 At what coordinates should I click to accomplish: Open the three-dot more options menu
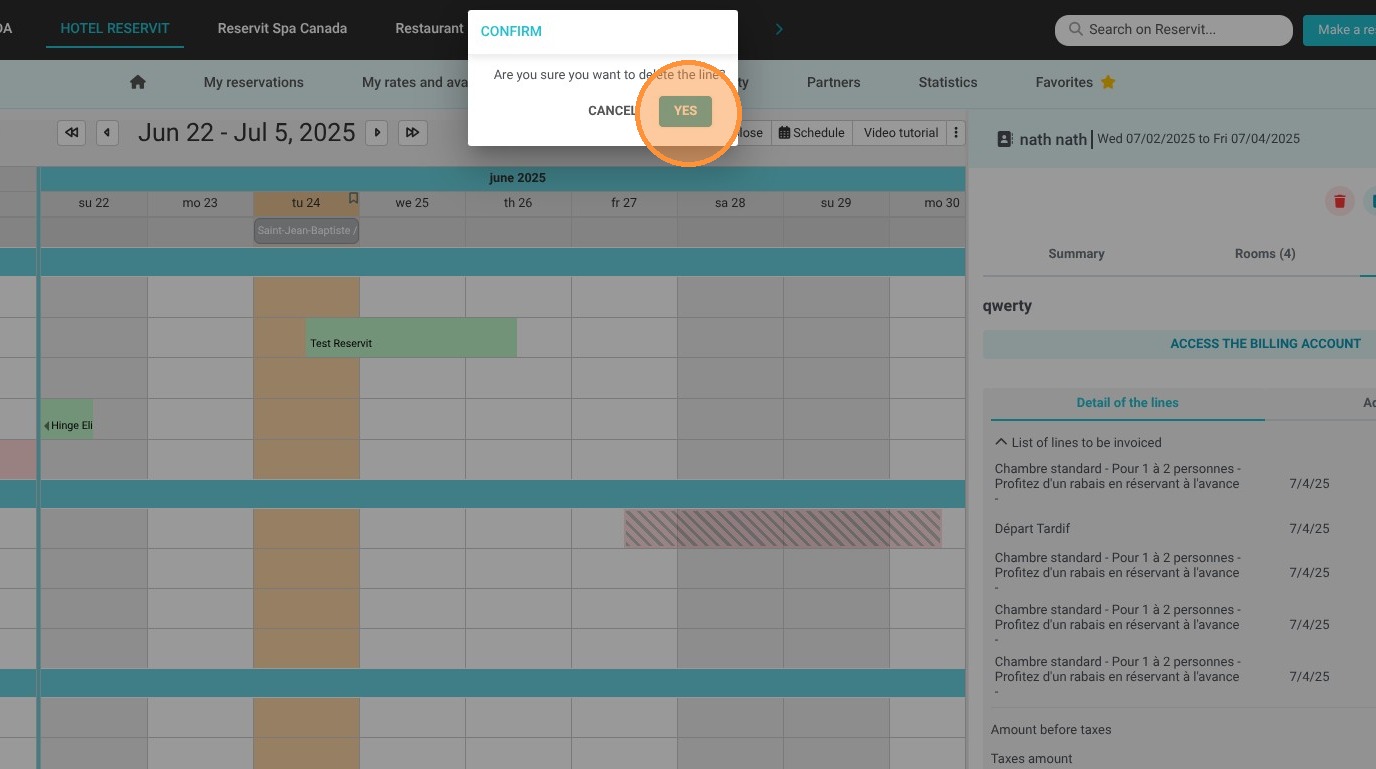tap(956, 132)
